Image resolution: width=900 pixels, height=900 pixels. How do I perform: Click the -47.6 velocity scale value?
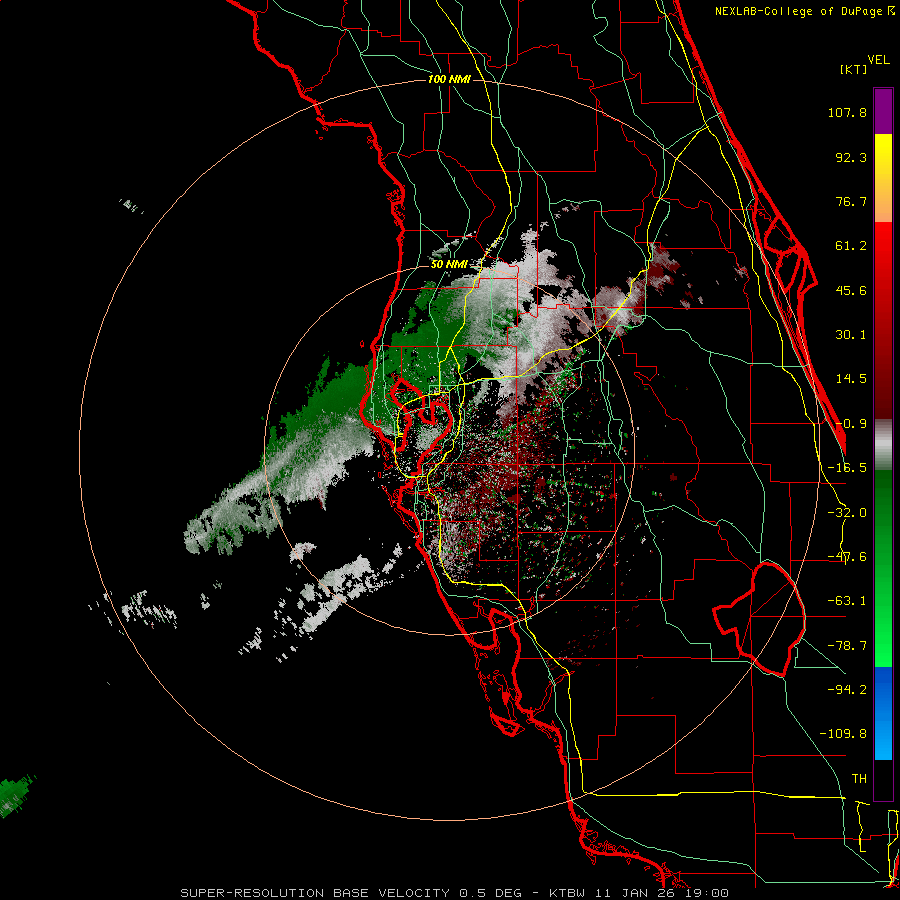(847, 557)
